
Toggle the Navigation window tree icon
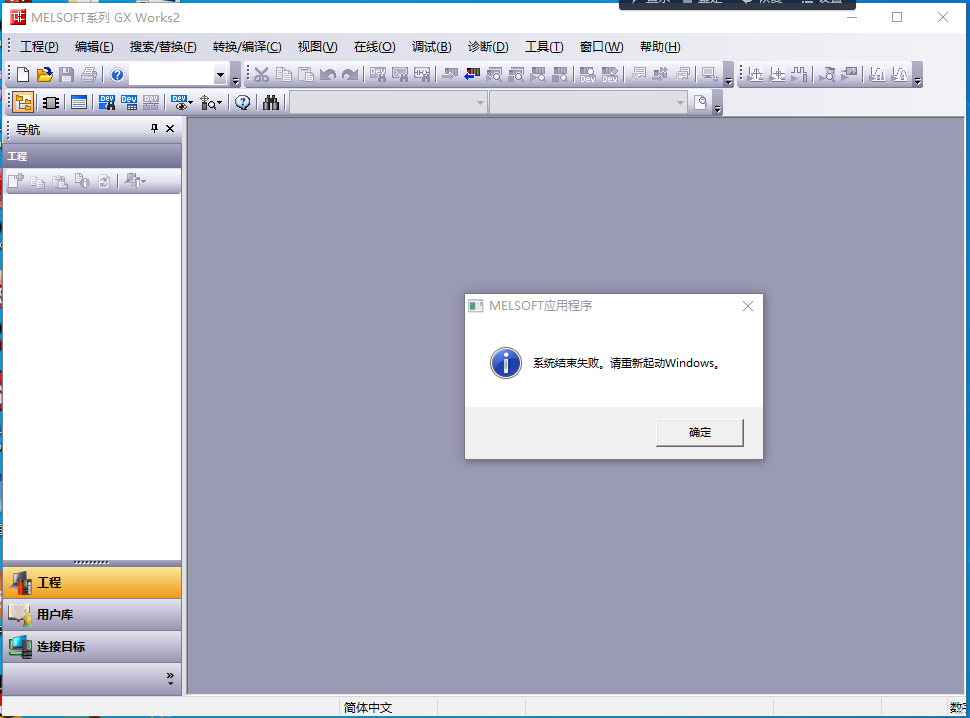(23, 103)
